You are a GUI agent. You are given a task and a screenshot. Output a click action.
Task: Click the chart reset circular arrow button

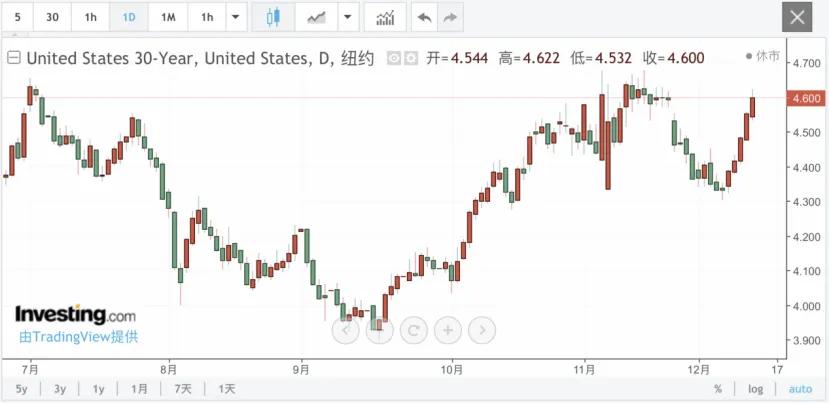pos(413,331)
